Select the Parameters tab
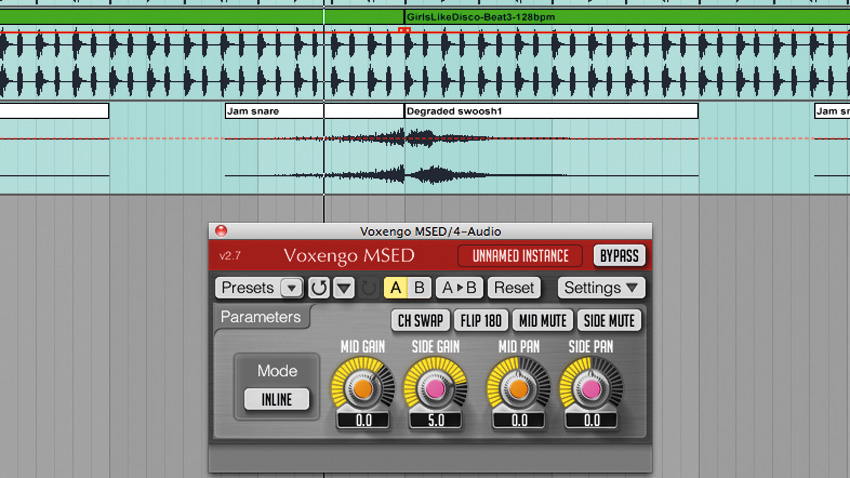 click(x=261, y=317)
